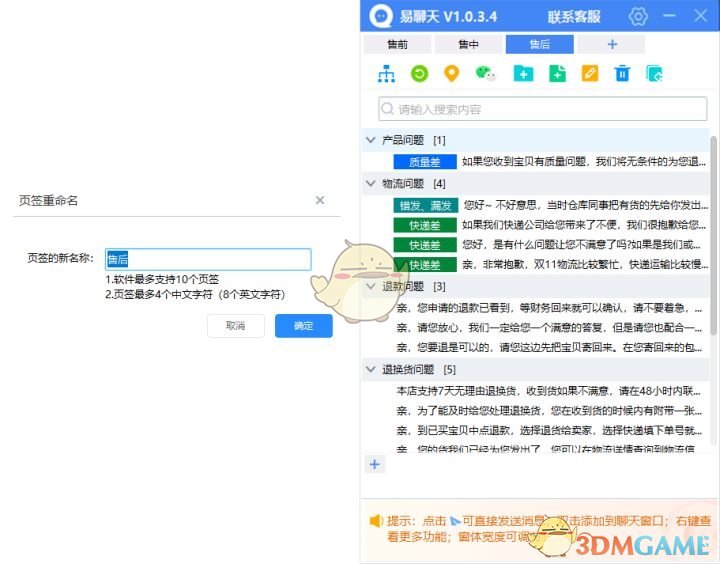Click the 联系客服 link in title bar
Viewport: 720px width, 564px height.
574,17
